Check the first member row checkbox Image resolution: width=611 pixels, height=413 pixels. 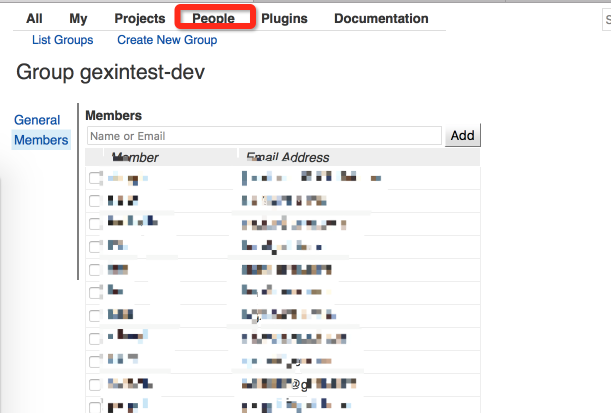coord(95,178)
